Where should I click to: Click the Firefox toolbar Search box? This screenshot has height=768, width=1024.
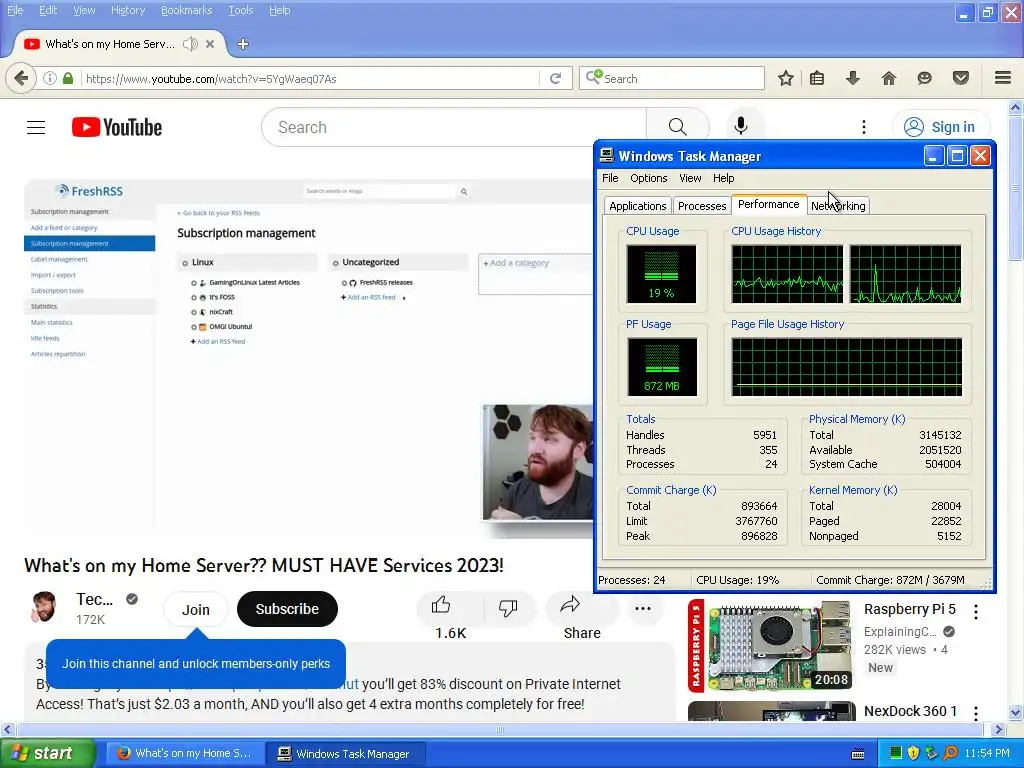(671, 78)
